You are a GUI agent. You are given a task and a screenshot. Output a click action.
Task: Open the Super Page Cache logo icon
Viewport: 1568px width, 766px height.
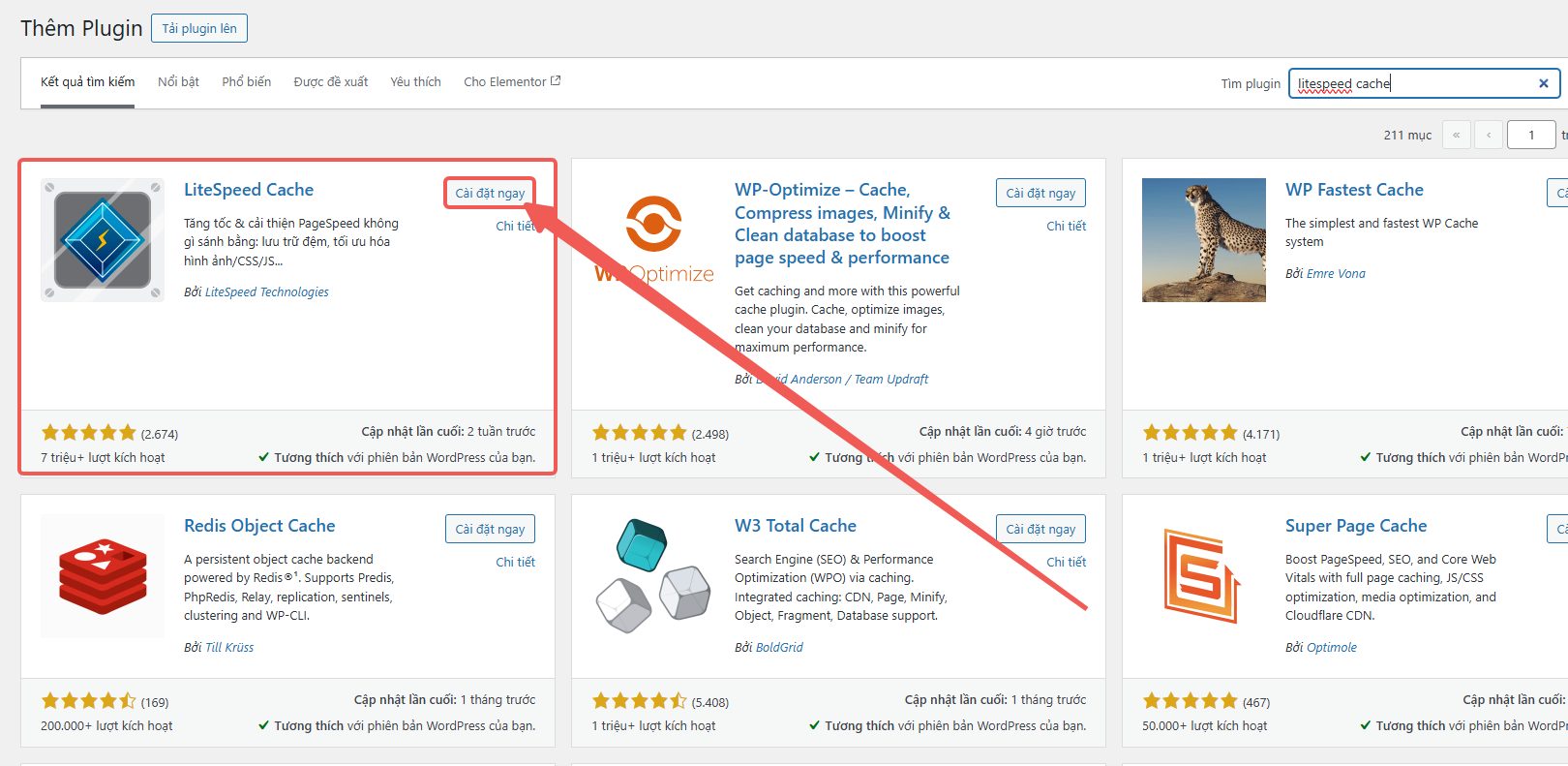coord(1203,576)
